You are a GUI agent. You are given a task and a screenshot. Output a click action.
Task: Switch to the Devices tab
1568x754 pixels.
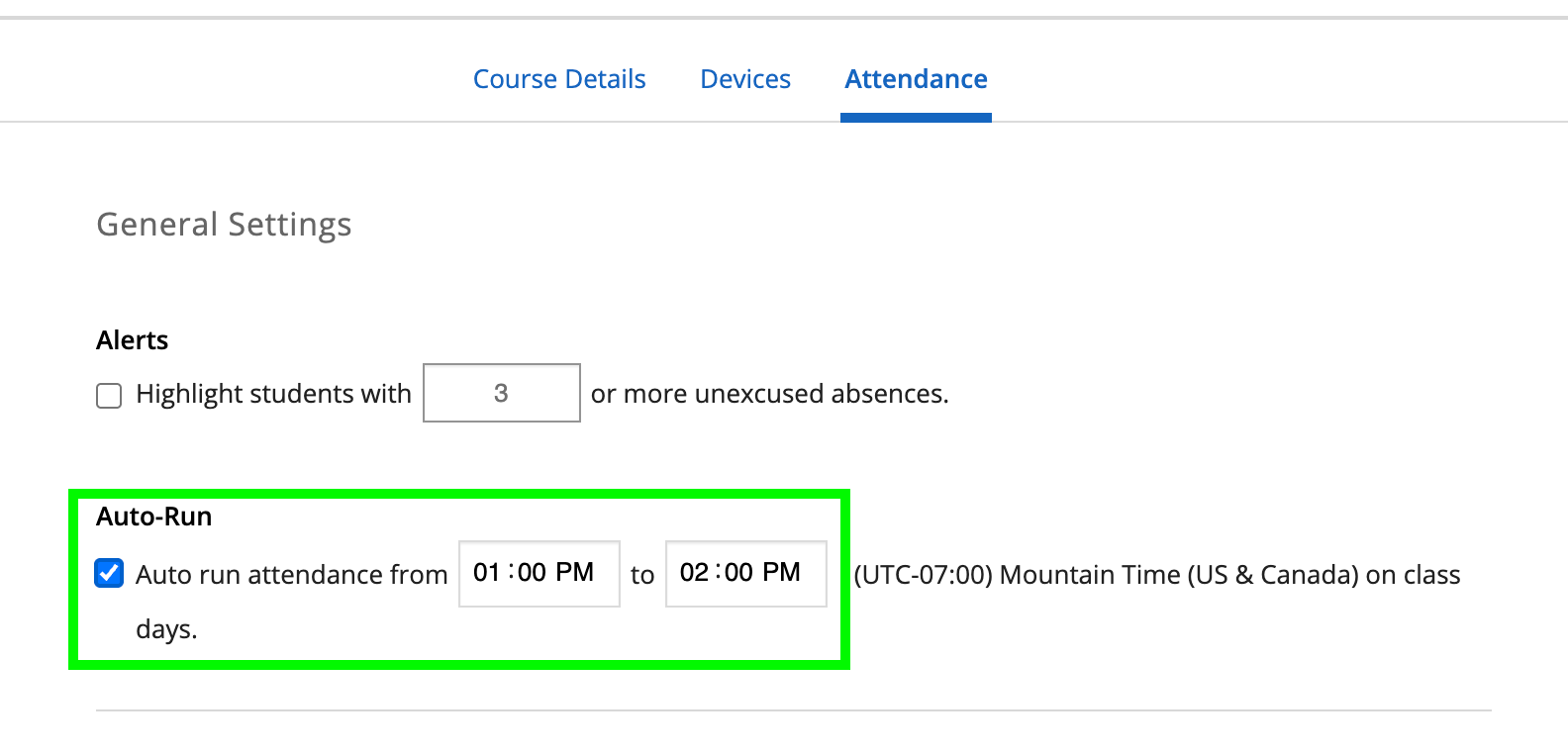tap(745, 79)
